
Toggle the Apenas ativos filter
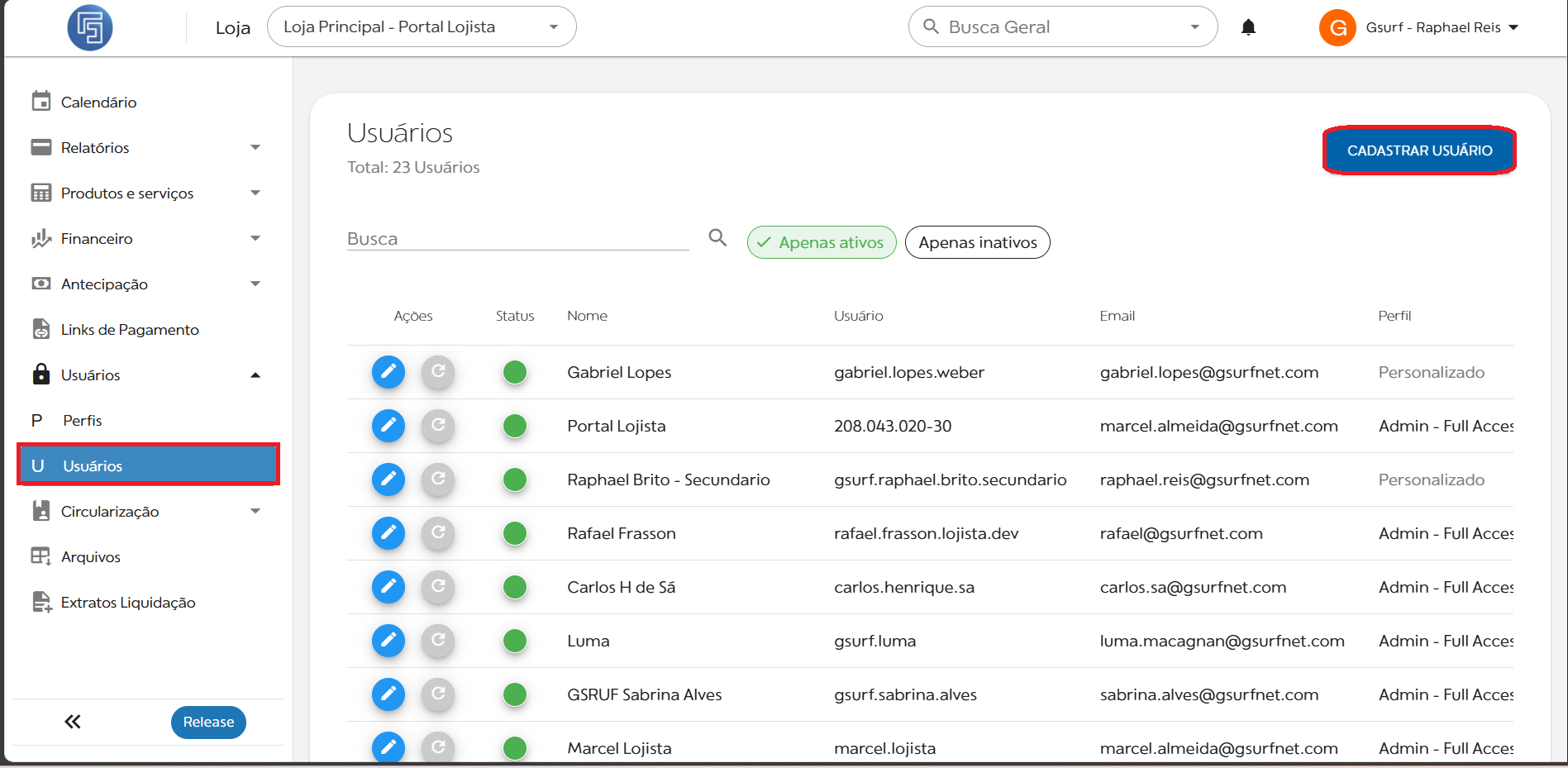click(821, 242)
